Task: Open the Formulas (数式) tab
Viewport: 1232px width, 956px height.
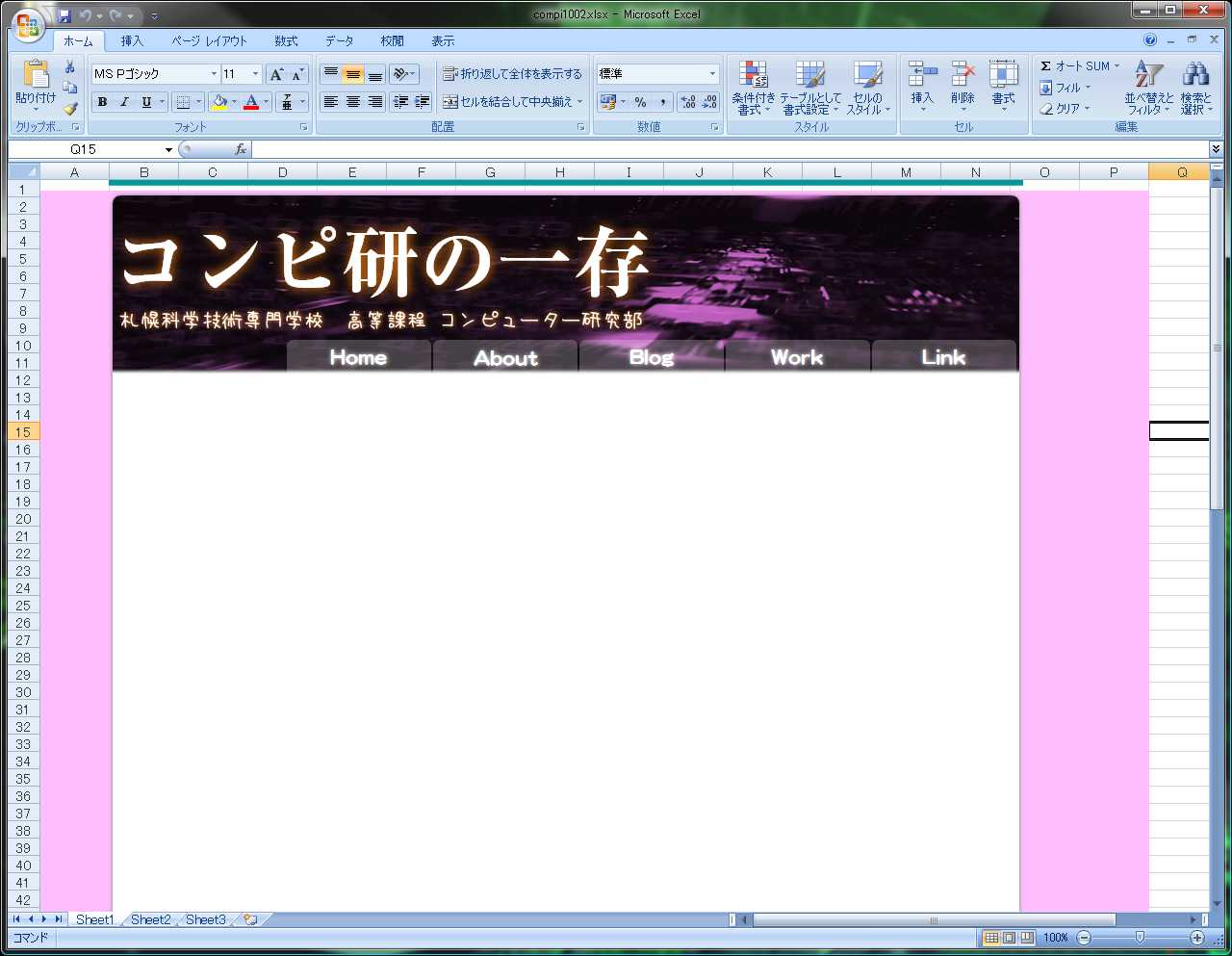Action: 286,41
